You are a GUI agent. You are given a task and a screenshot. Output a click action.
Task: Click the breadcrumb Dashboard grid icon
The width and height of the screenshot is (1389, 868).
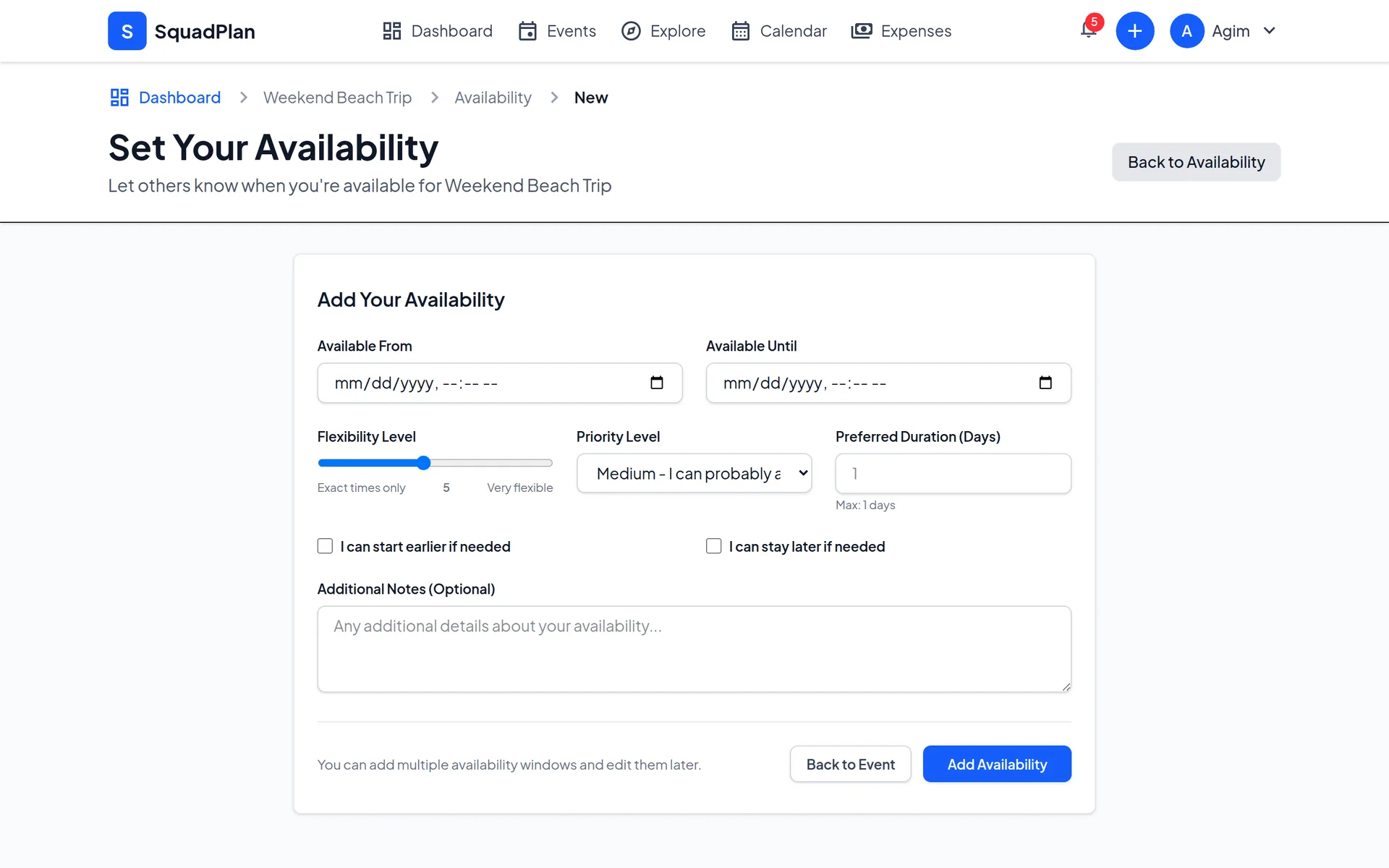pyautogui.click(x=119, y=98)
